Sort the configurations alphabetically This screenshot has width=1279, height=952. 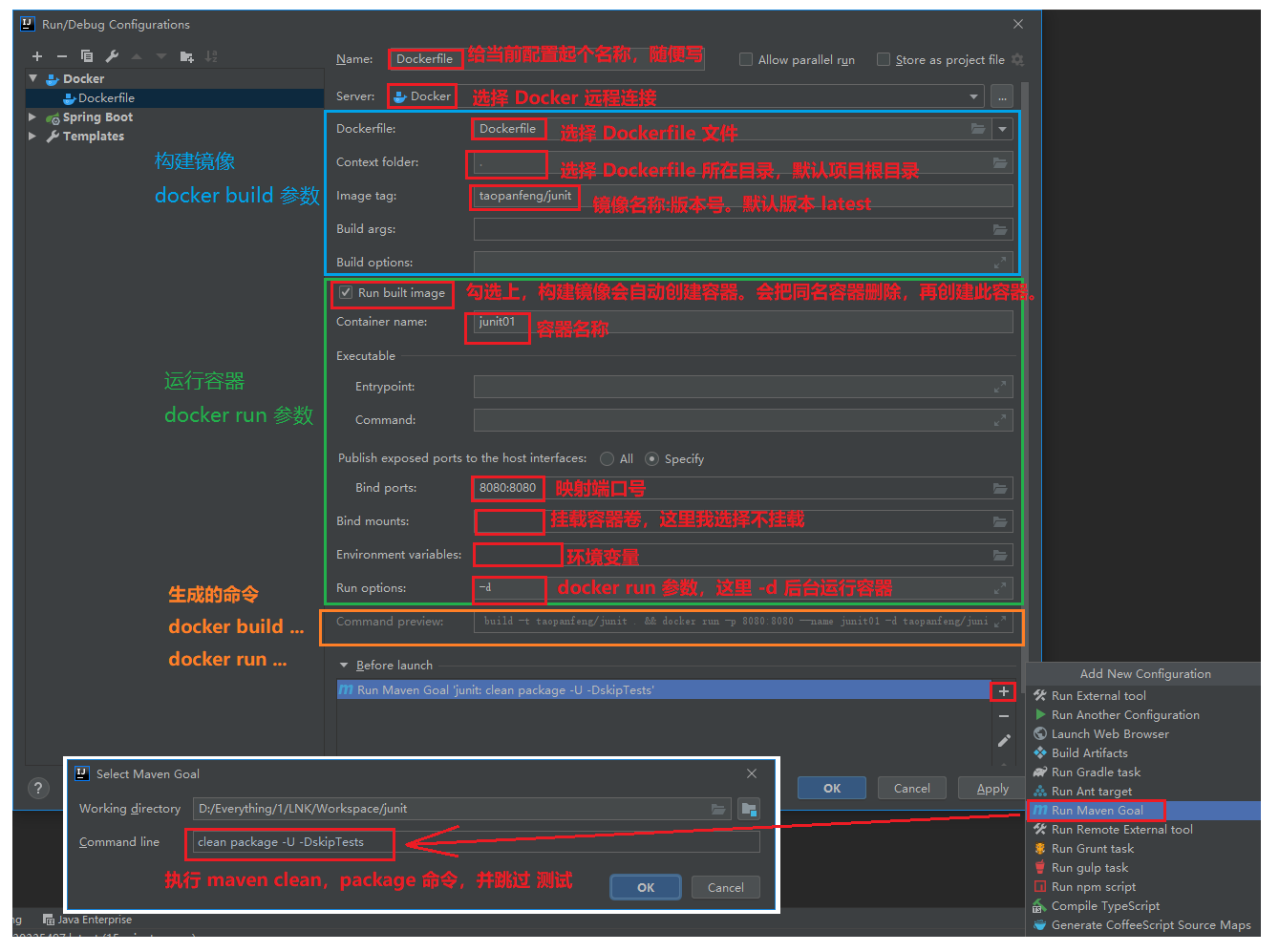click(x=211, y=57)
